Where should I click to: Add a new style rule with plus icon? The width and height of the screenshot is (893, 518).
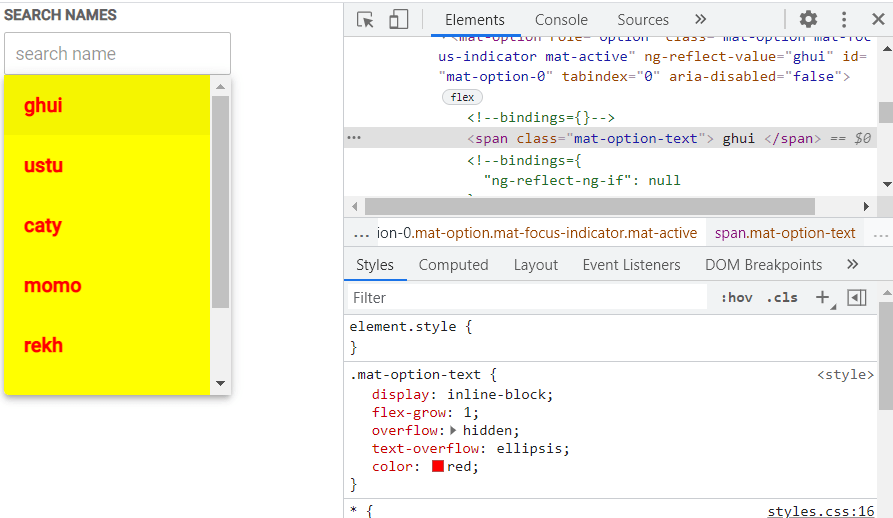[x=822, y=297]
